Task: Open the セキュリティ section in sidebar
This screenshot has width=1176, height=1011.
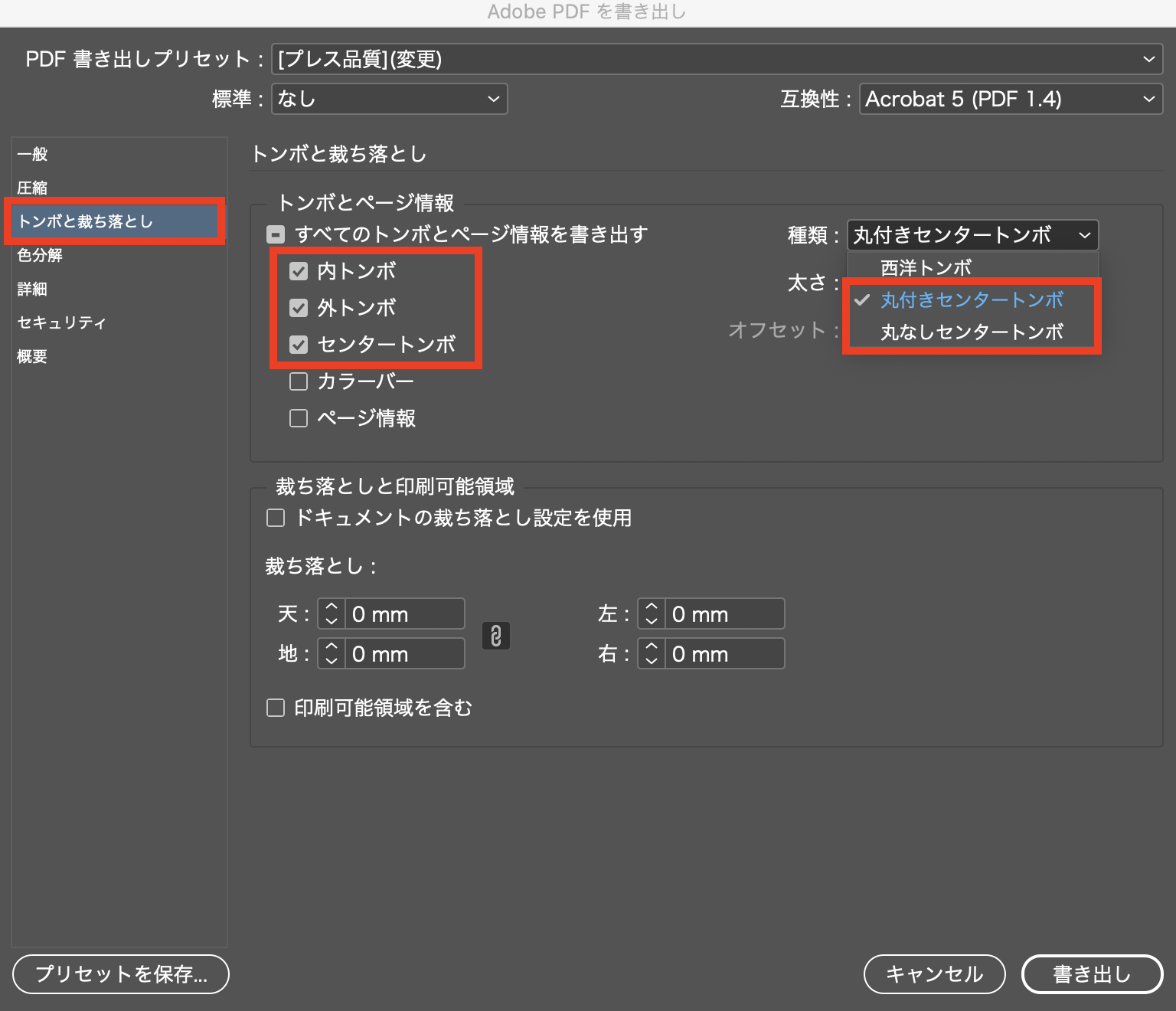Action: [61, 322]
